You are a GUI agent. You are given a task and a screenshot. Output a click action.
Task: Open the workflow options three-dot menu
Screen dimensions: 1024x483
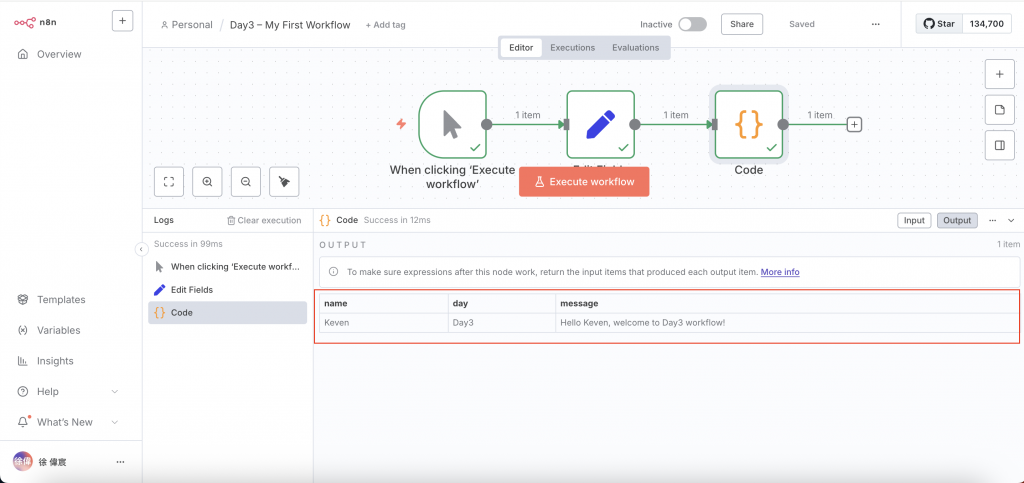(876, 24)
